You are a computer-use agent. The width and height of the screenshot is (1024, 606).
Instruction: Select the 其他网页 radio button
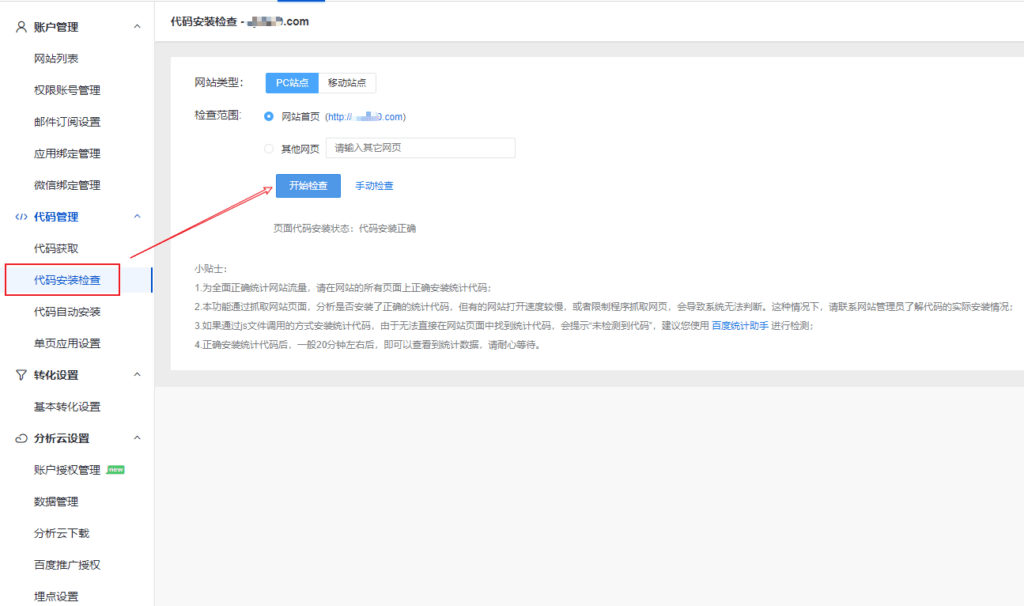point(268,149)
